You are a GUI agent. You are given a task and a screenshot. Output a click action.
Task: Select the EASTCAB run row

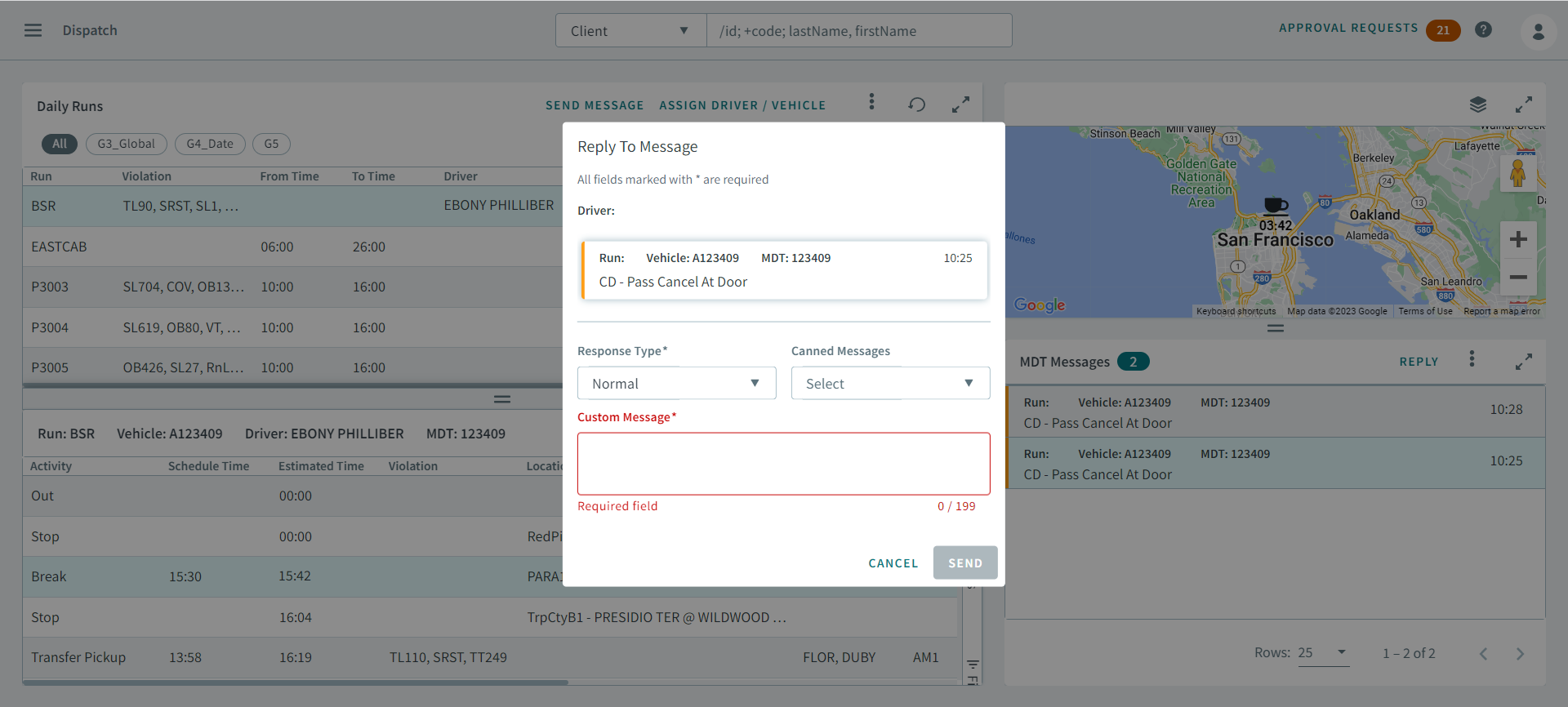tap(292, 247)
